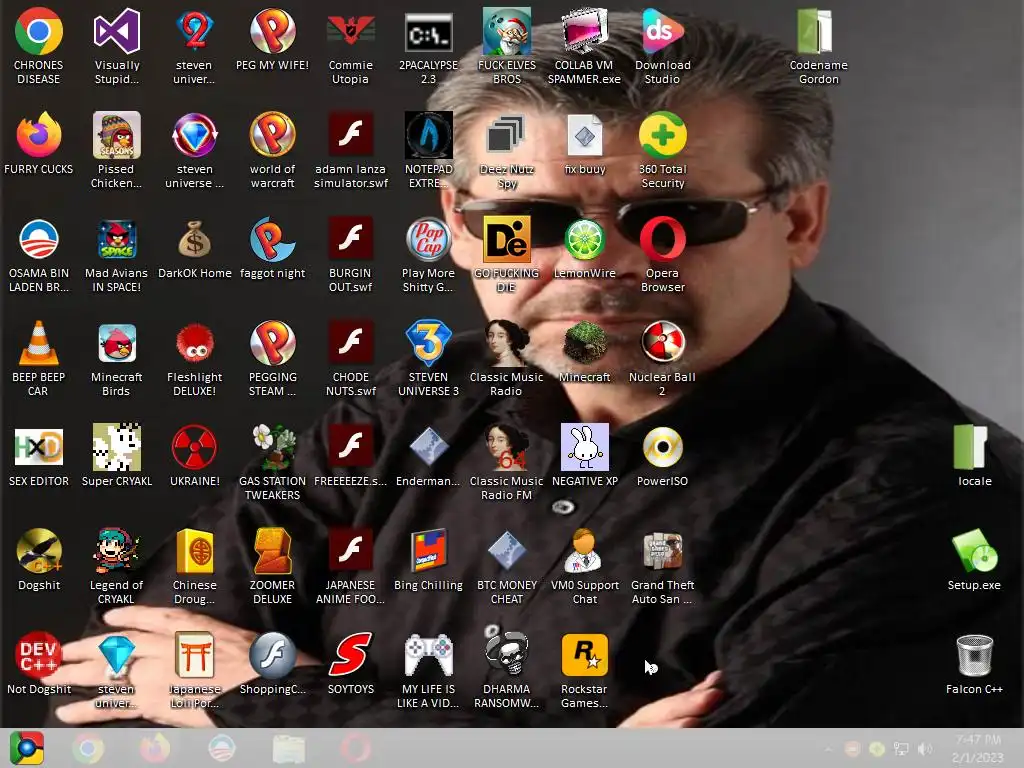This screenshot has height=768, width=1024.
Task: Launch Mad Avians IN SPACE! shortcut
Action: 116,239
